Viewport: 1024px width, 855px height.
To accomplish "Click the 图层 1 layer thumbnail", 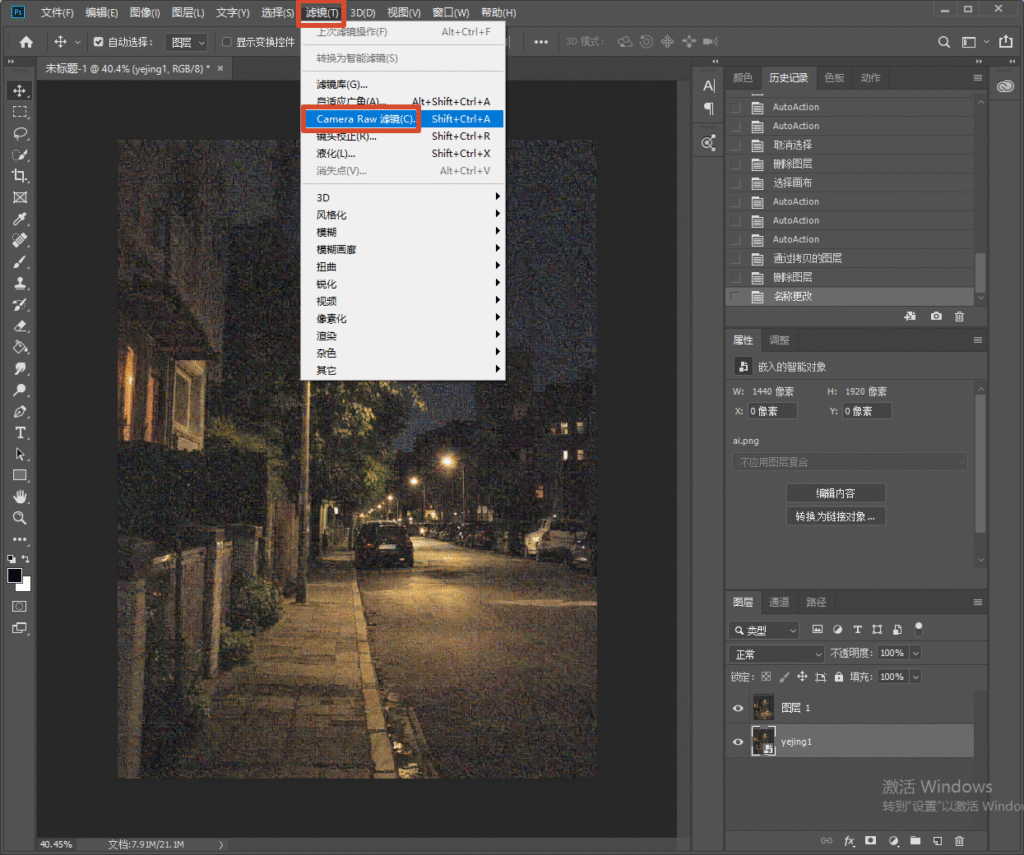I will (x=763, y=707).
